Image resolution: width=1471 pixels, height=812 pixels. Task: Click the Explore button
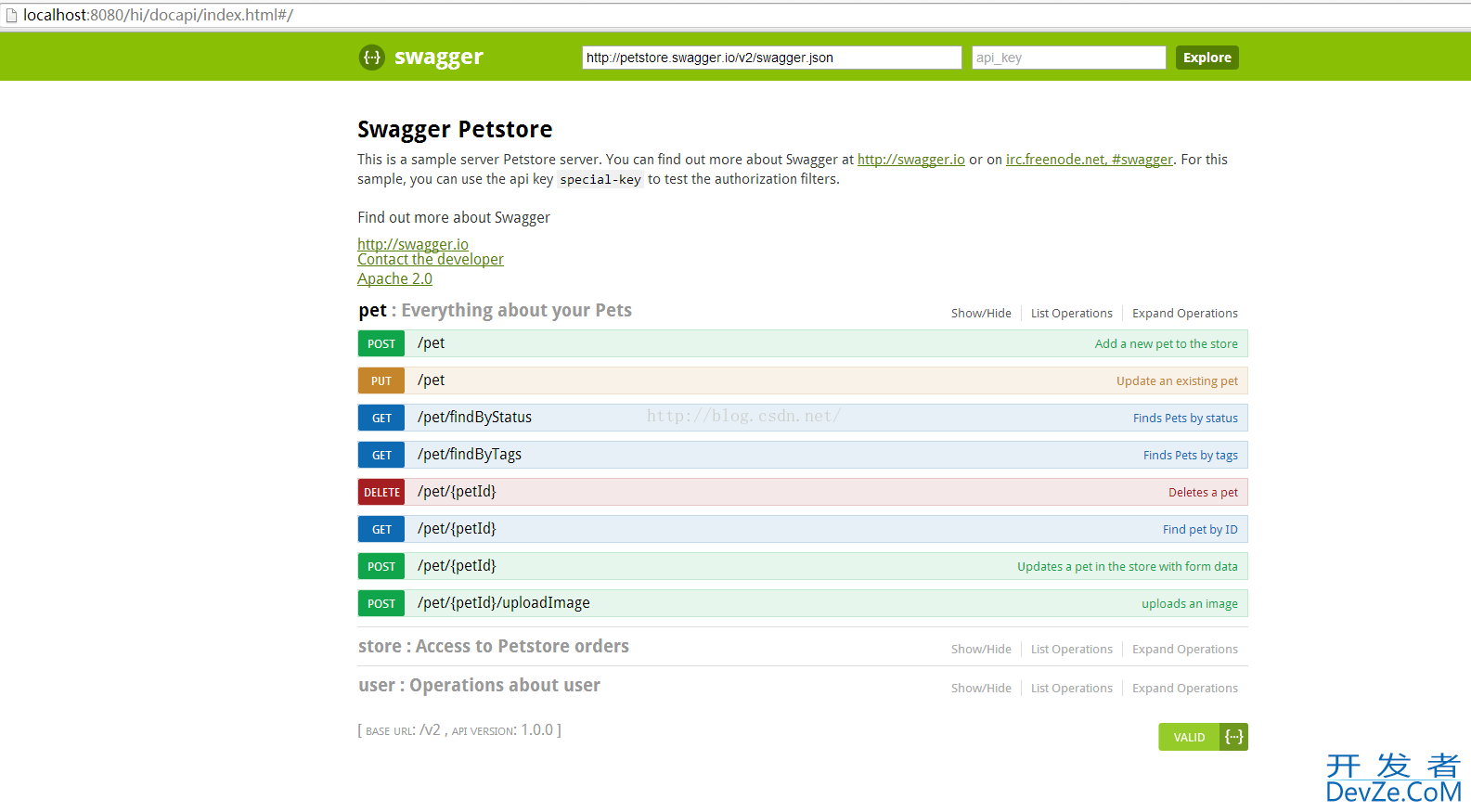coord(1206,58)
